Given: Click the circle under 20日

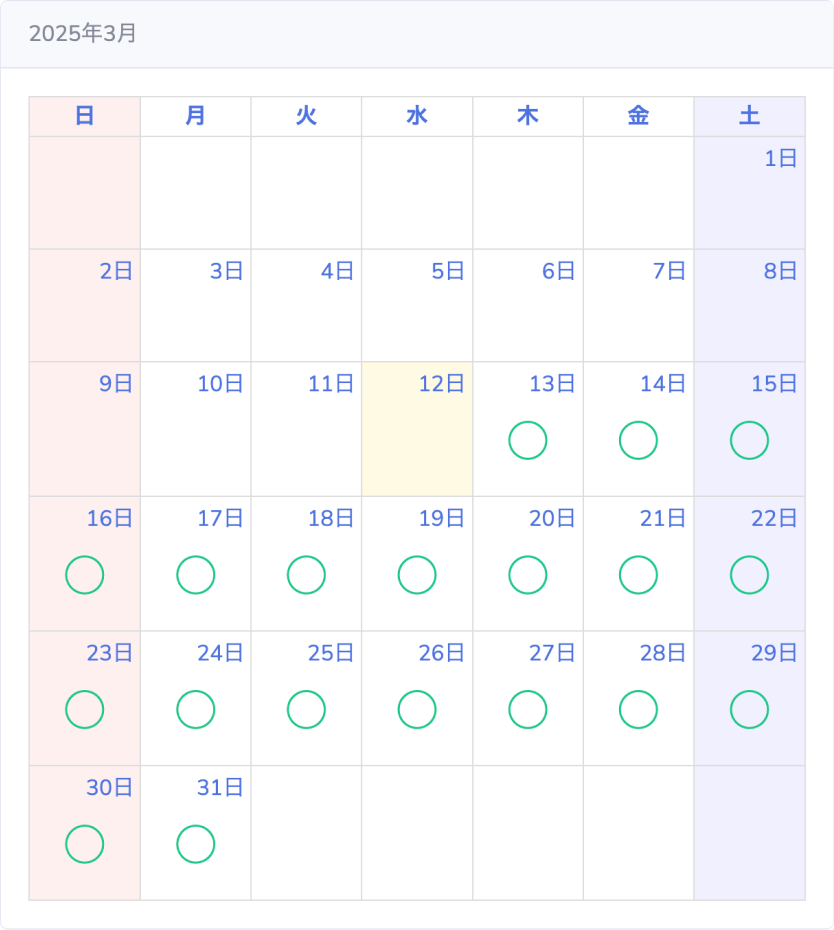Looking at the screenshot, I should pos(527,575).
